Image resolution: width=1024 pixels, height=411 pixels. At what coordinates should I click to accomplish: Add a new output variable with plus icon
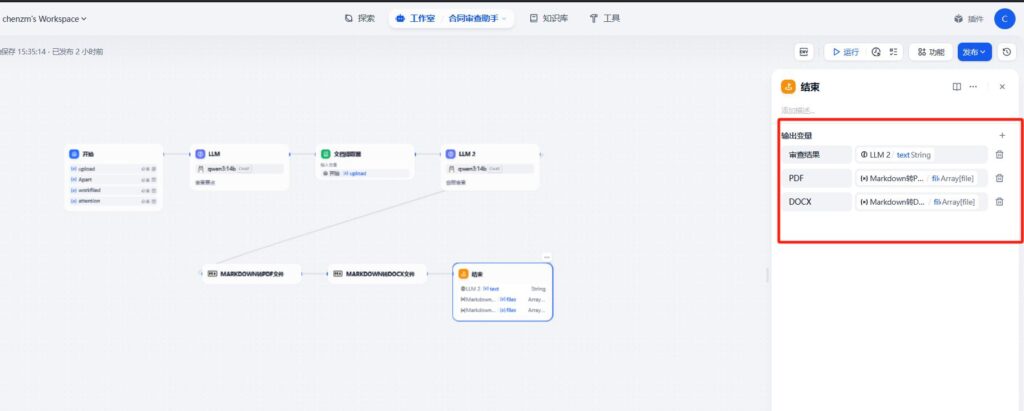point(1002,135)
